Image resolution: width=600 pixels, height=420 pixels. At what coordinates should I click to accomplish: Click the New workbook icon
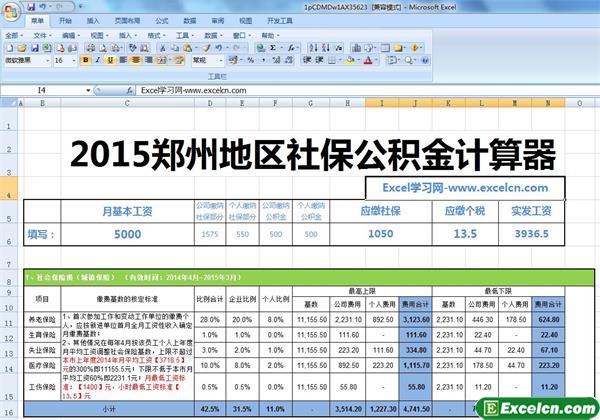(x=10, y=48)
